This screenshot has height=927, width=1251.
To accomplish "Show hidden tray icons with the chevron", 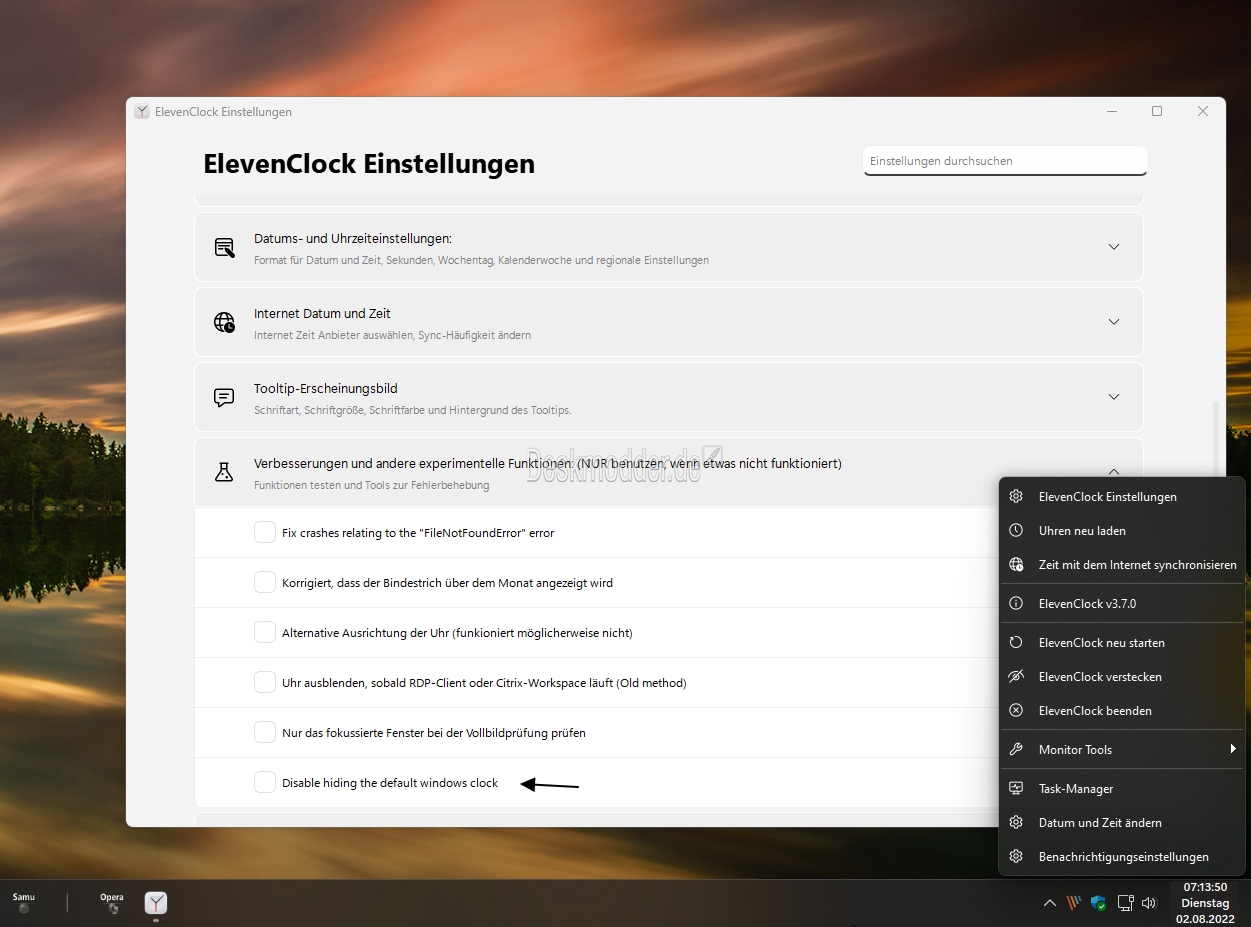I will coord(1049,903).
